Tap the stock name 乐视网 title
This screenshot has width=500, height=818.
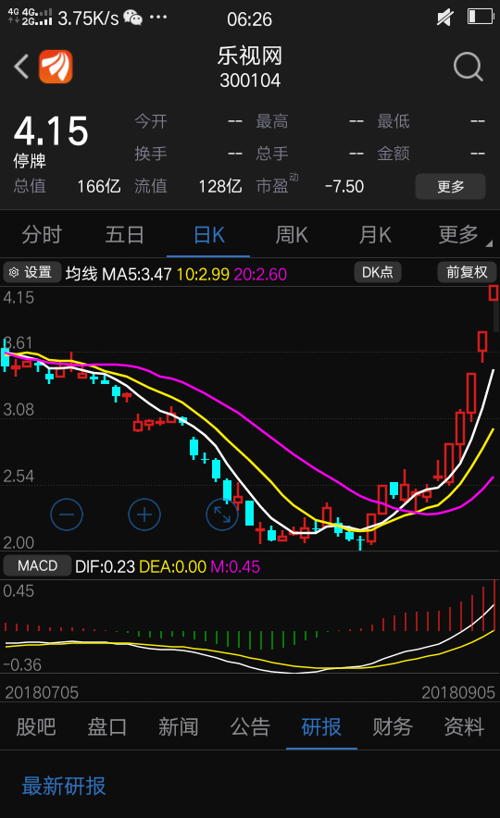coord(250,56)
